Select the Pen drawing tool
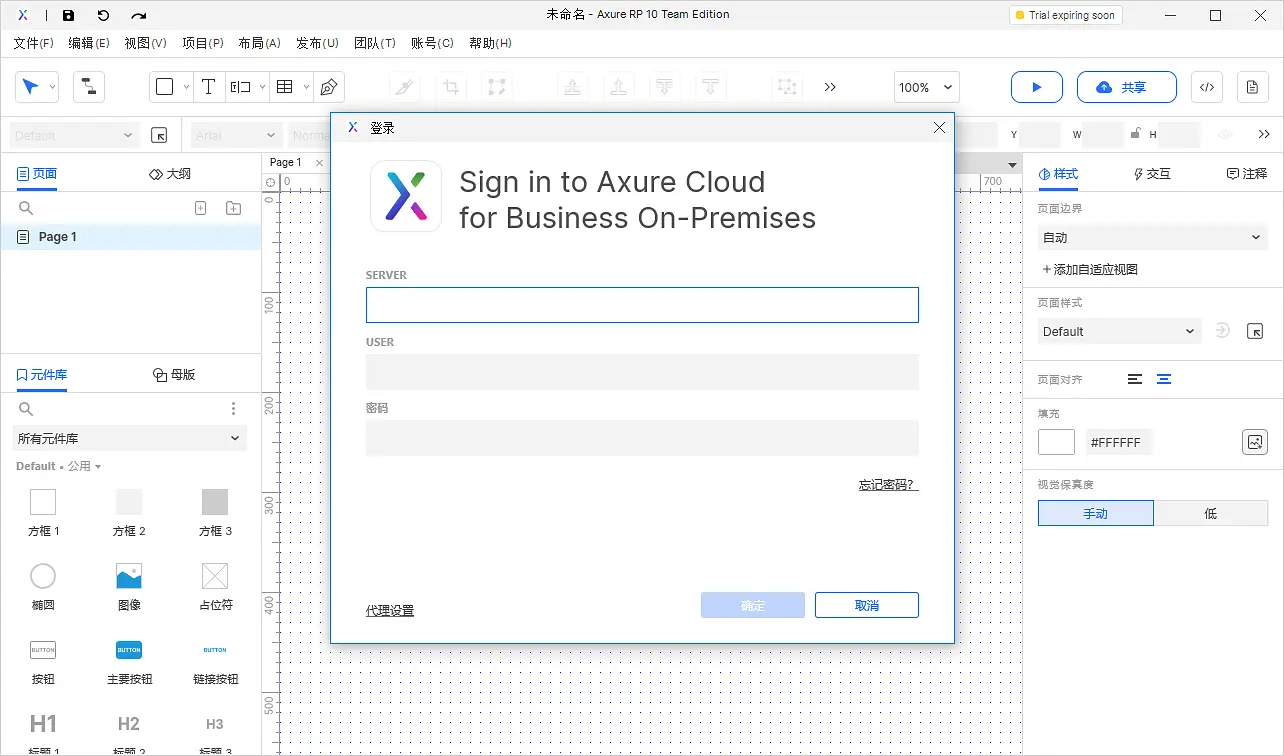This screenshot has height=756, width=1284. [x=328, y=87]
